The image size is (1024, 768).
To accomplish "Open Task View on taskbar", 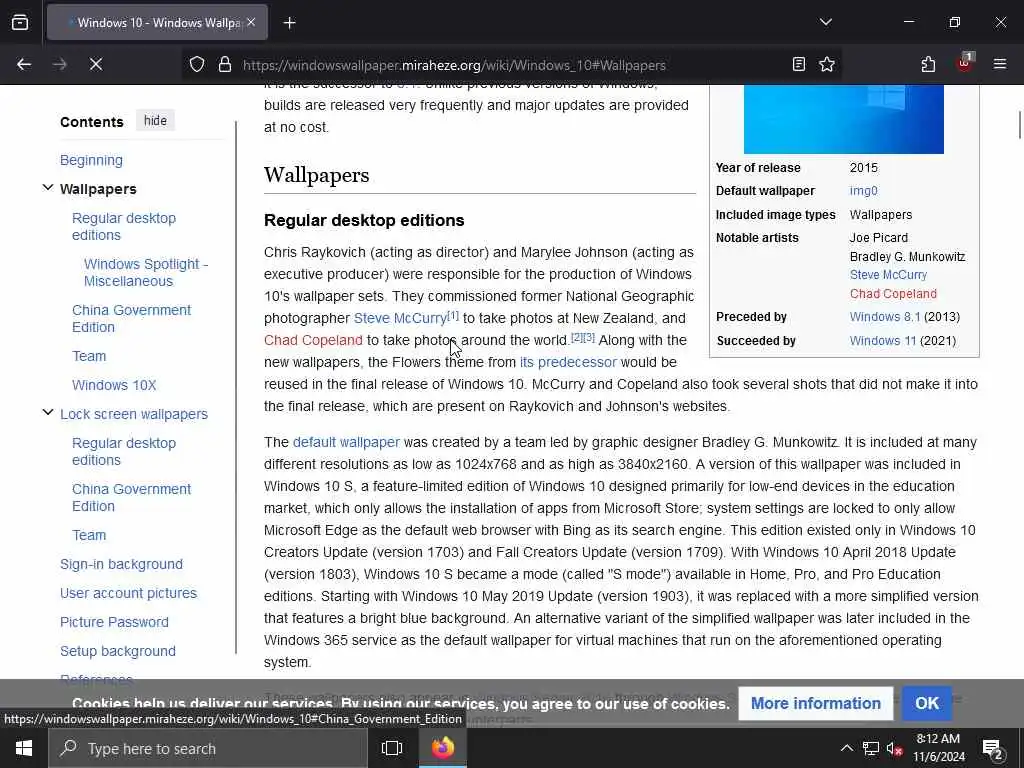I will (392, 748).
